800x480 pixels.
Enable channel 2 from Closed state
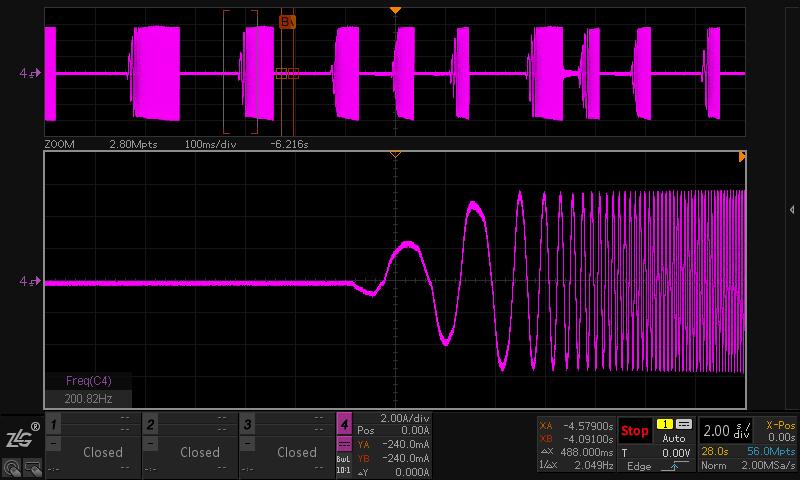(199, 452)
